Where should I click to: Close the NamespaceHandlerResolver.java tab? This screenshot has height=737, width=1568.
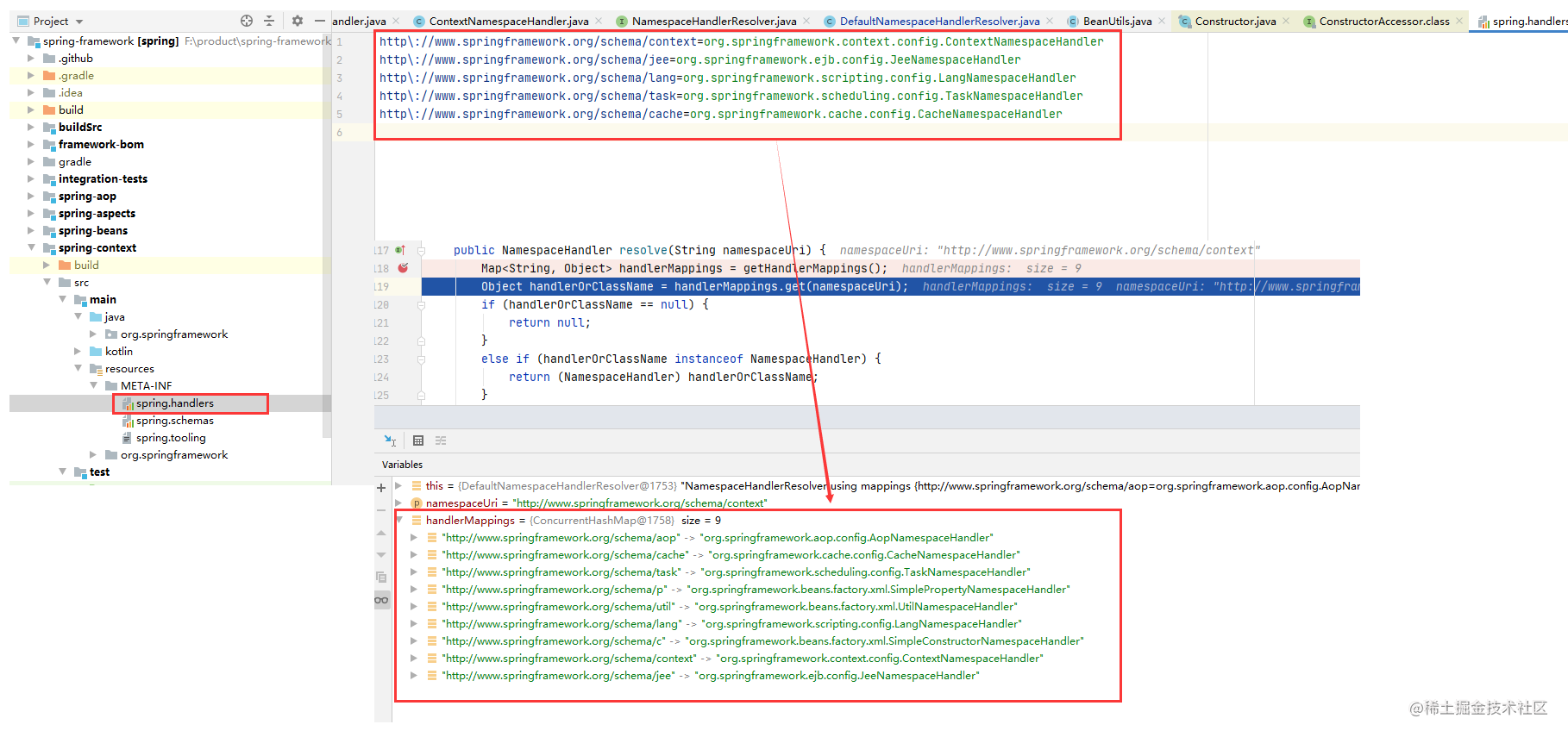pyautogui.click(x=806, y=21)
